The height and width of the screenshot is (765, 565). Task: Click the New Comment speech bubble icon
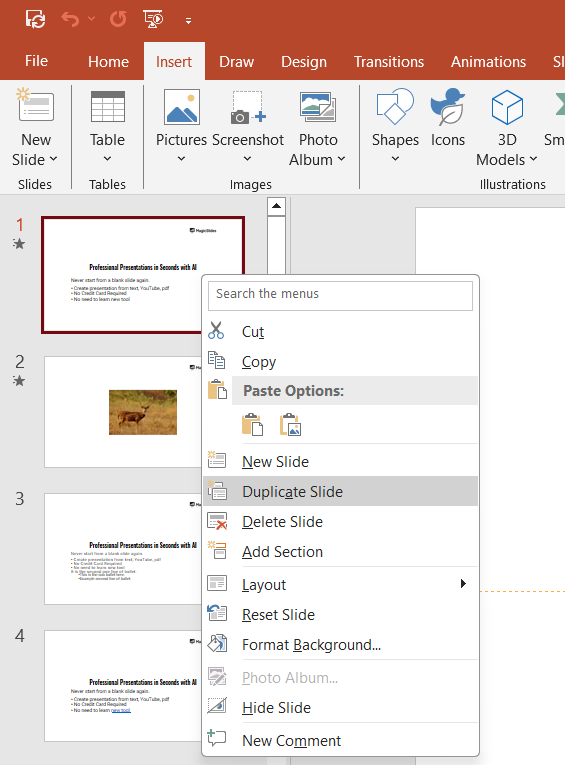tap(217, 738)
